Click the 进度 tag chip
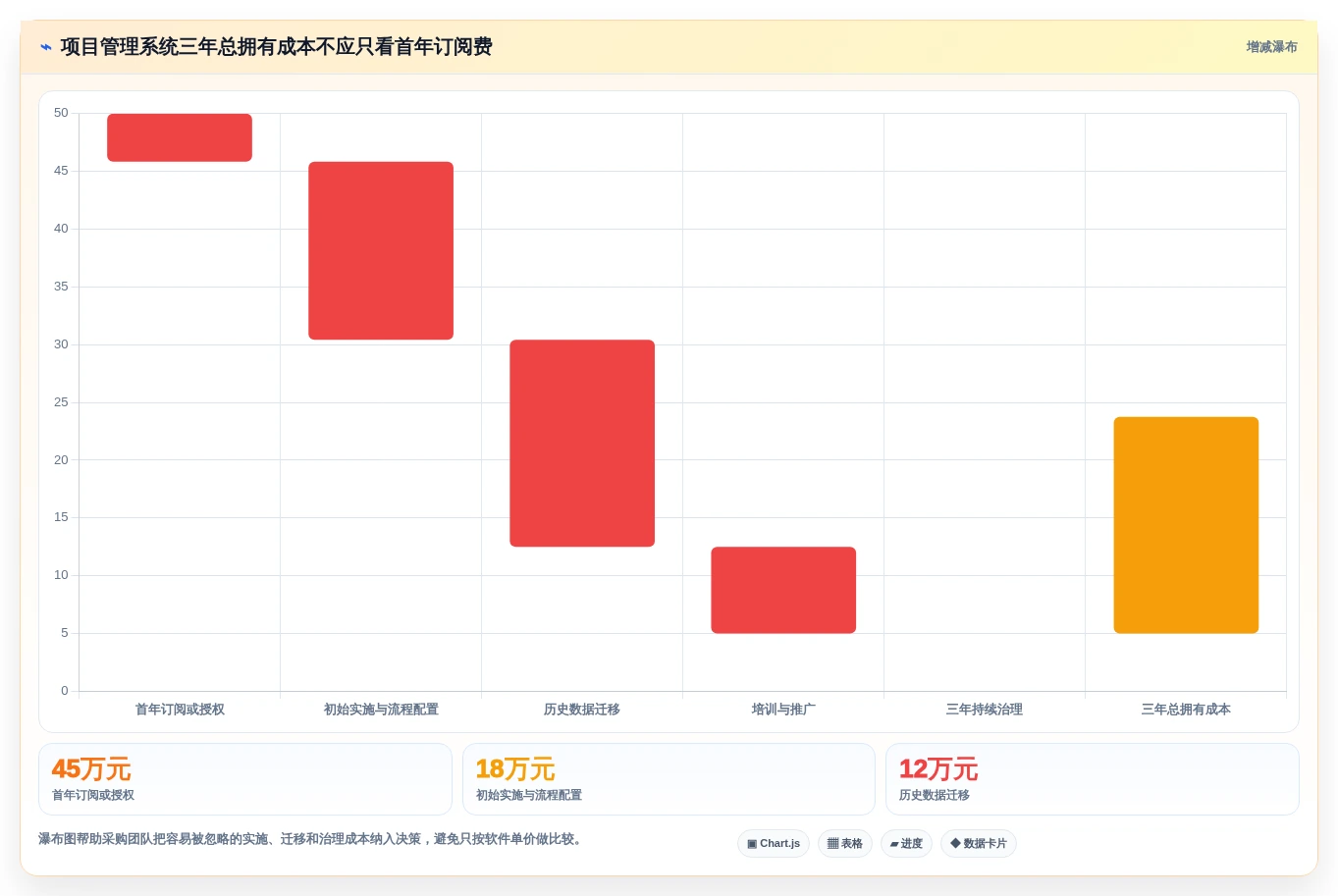The image size is (1338, 896). point(906,844)
